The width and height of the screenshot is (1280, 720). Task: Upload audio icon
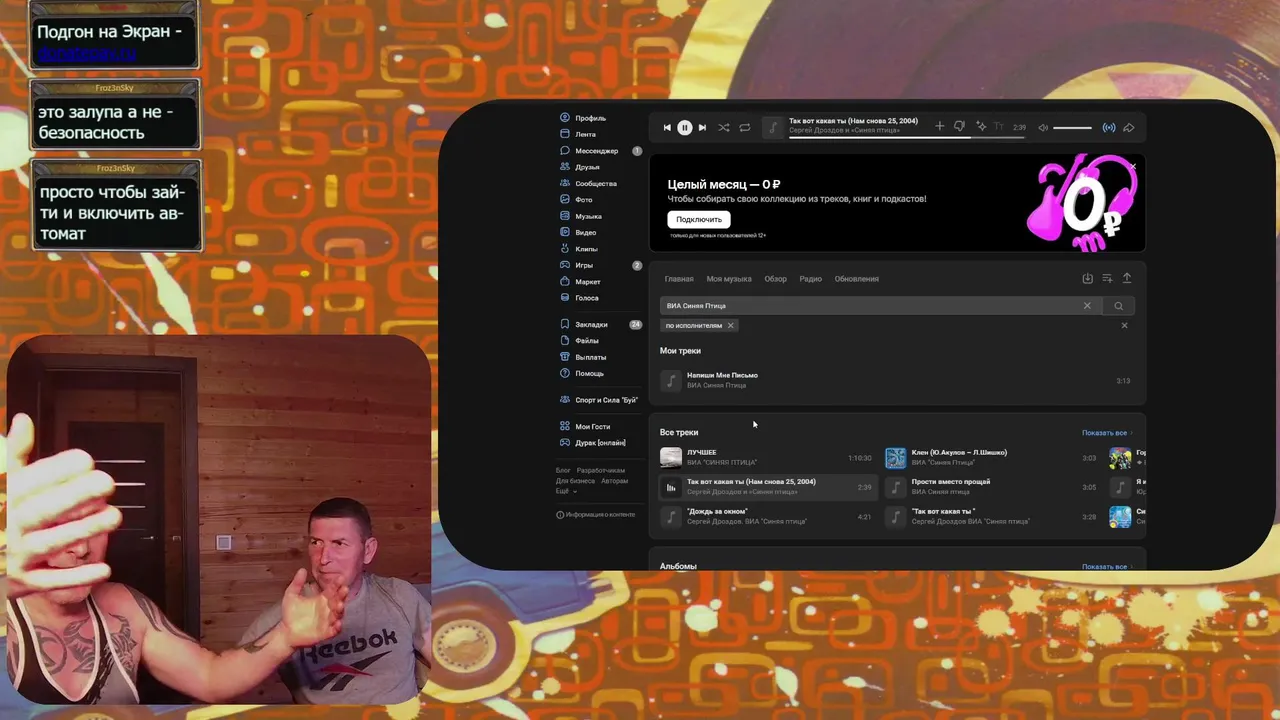[x=1127, y=279]
